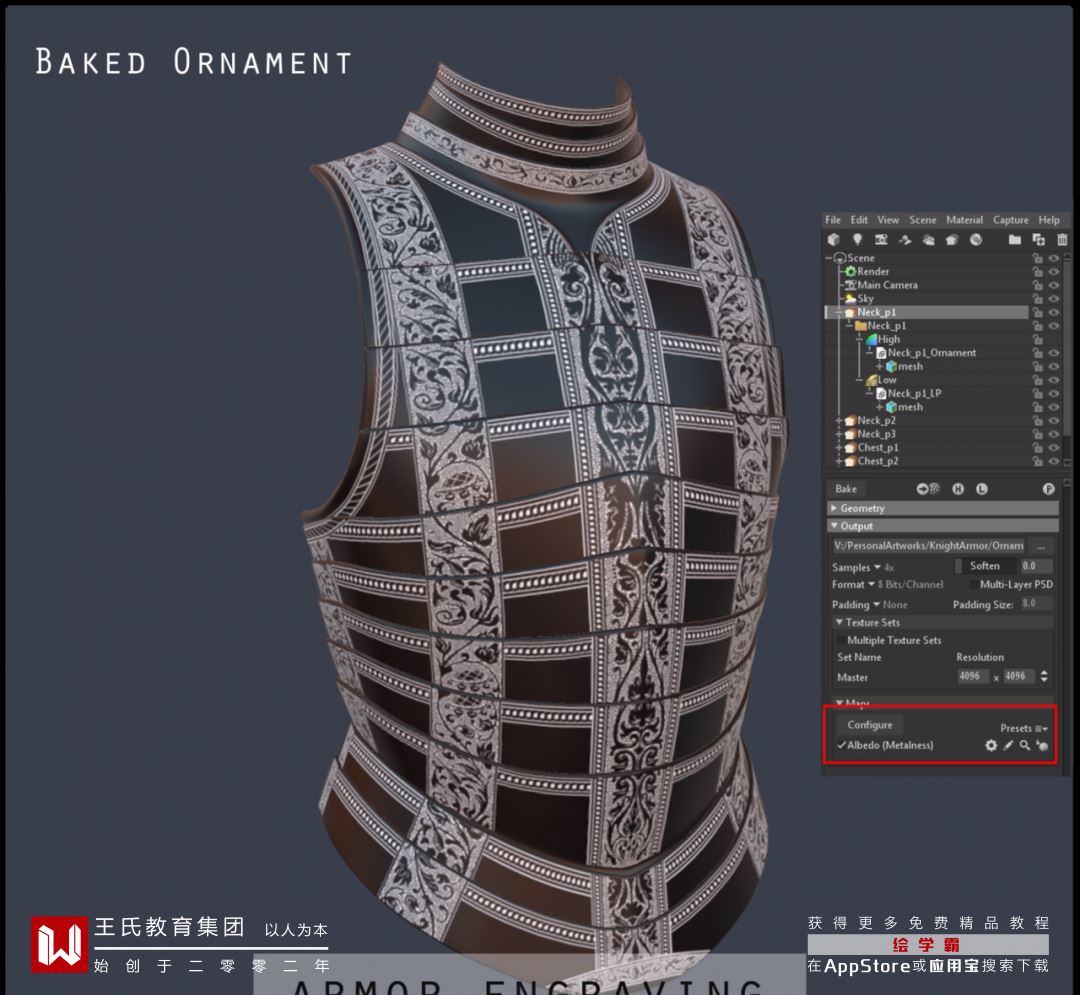
Task: Open the Capture menu
Action: pyautogui.click(x=1010, y=220)
